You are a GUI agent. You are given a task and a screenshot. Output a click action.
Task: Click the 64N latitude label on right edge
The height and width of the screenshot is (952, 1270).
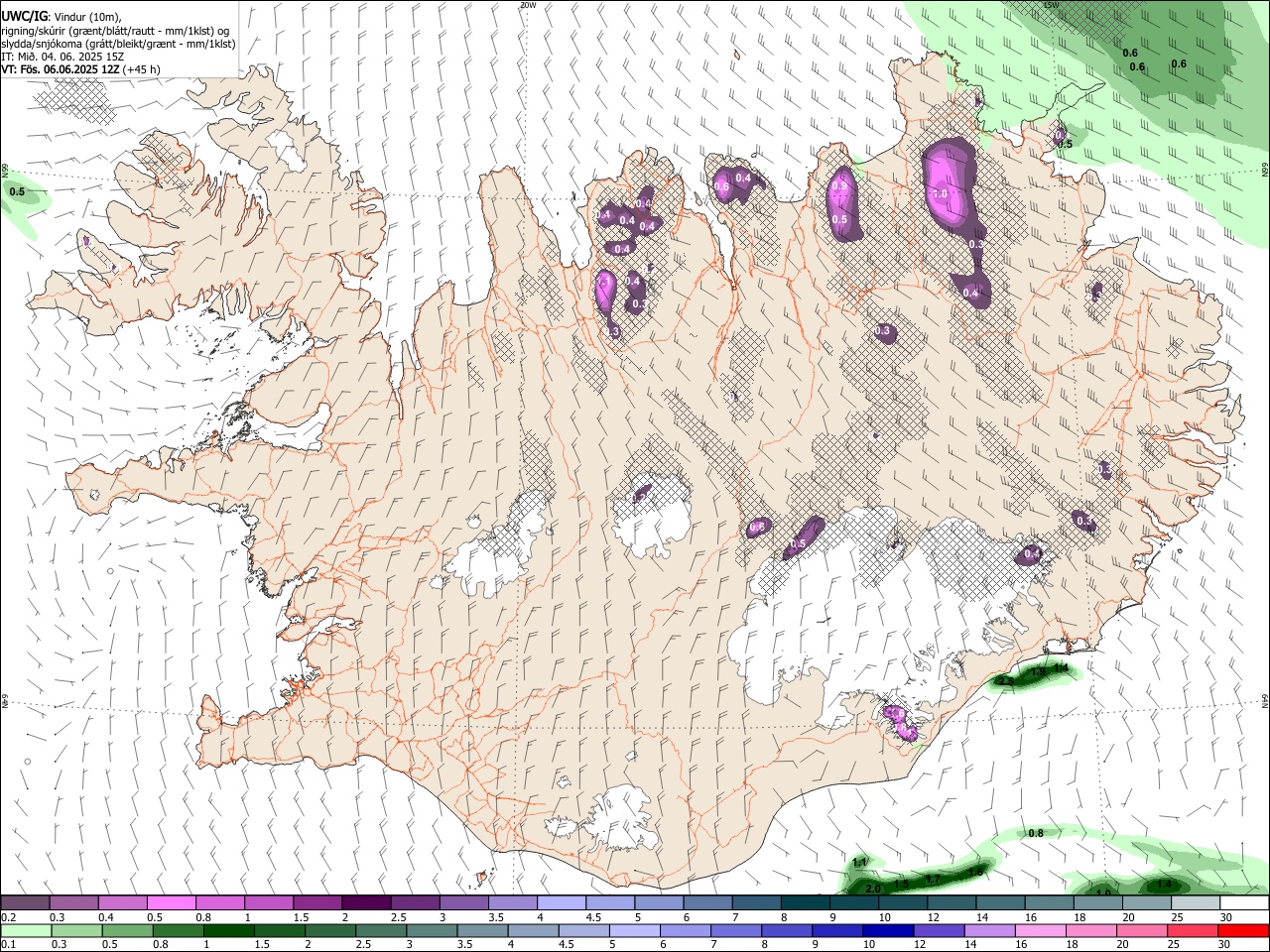(1265, 701)
